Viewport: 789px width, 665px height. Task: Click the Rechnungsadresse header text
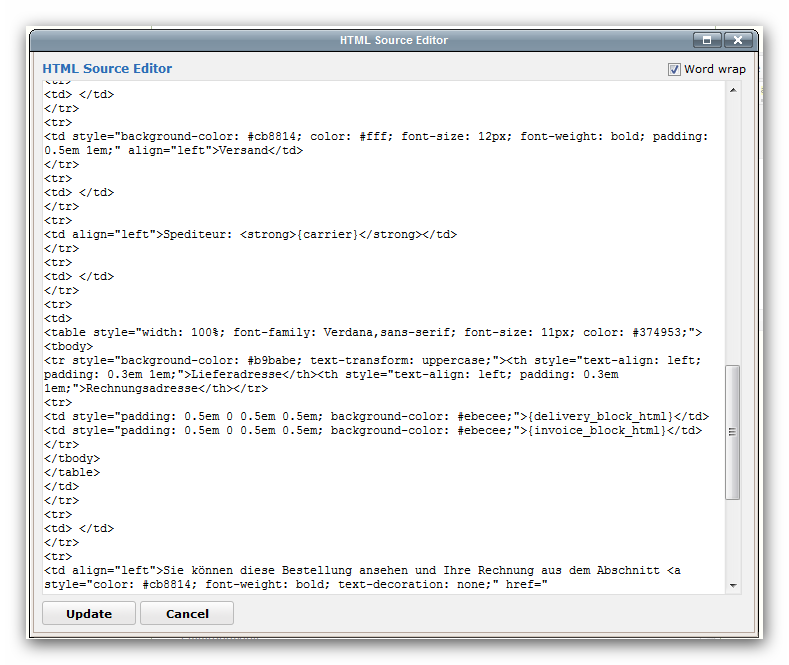point(142,388)
